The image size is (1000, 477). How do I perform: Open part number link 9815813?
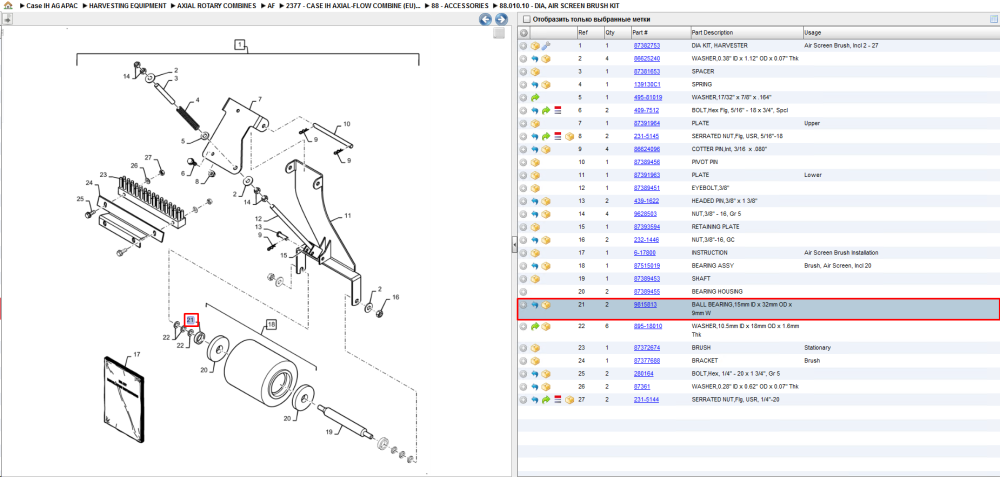645,305
